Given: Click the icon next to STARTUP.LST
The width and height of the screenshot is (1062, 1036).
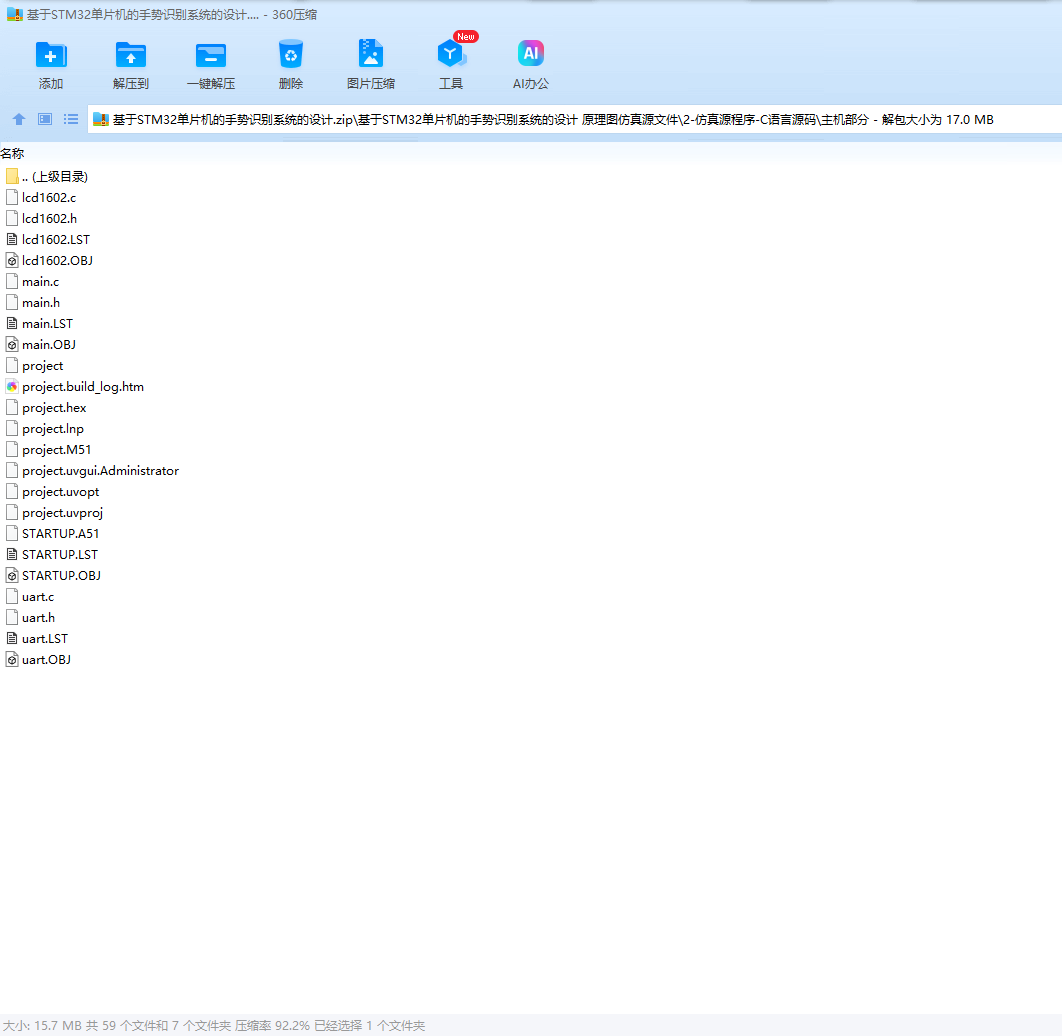Looking at the screenshot, I should click(x=12, y=555).
